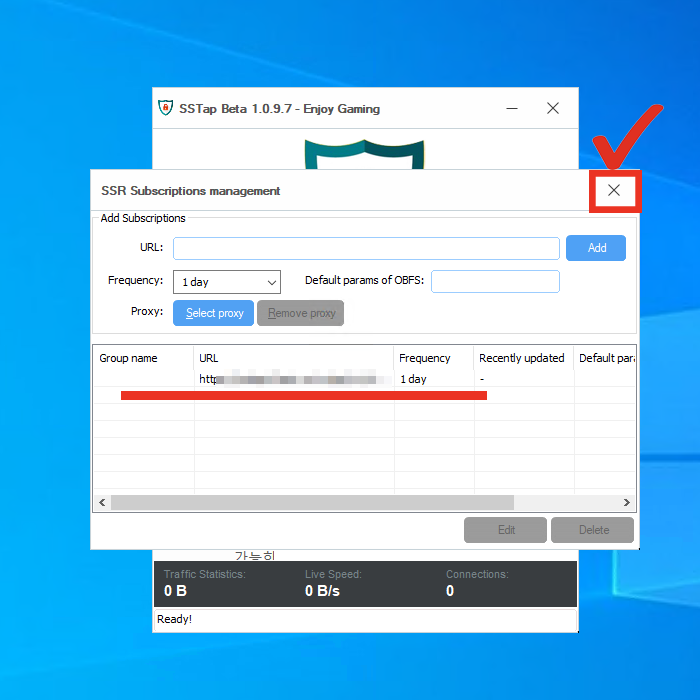Click the horizontal scrollbar thumb
Image resolution: width=700 pixels, height=700 pixels.
coord(312,503)
